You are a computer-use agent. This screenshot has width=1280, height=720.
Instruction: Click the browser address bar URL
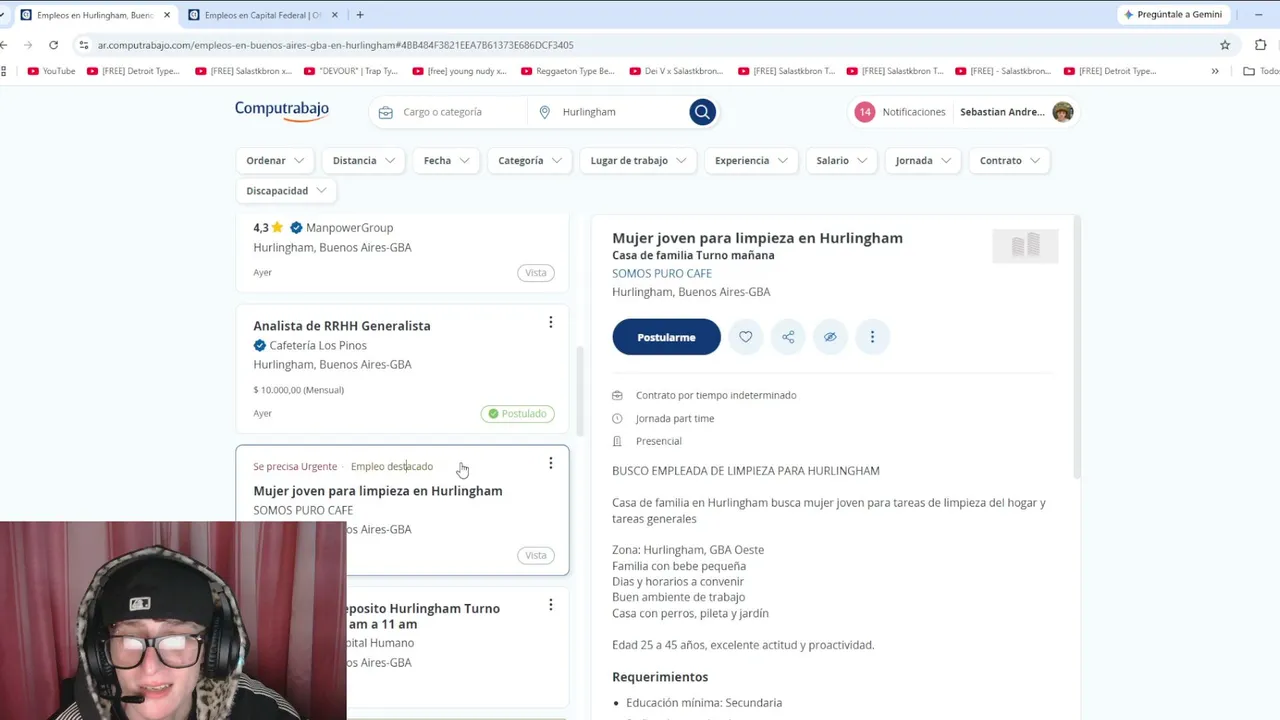tap(336, 45)
